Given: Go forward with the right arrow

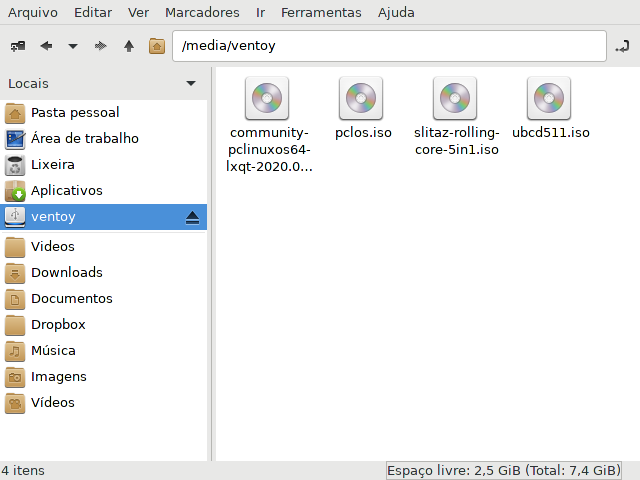Looking at the screenshot, I should 100,46.
